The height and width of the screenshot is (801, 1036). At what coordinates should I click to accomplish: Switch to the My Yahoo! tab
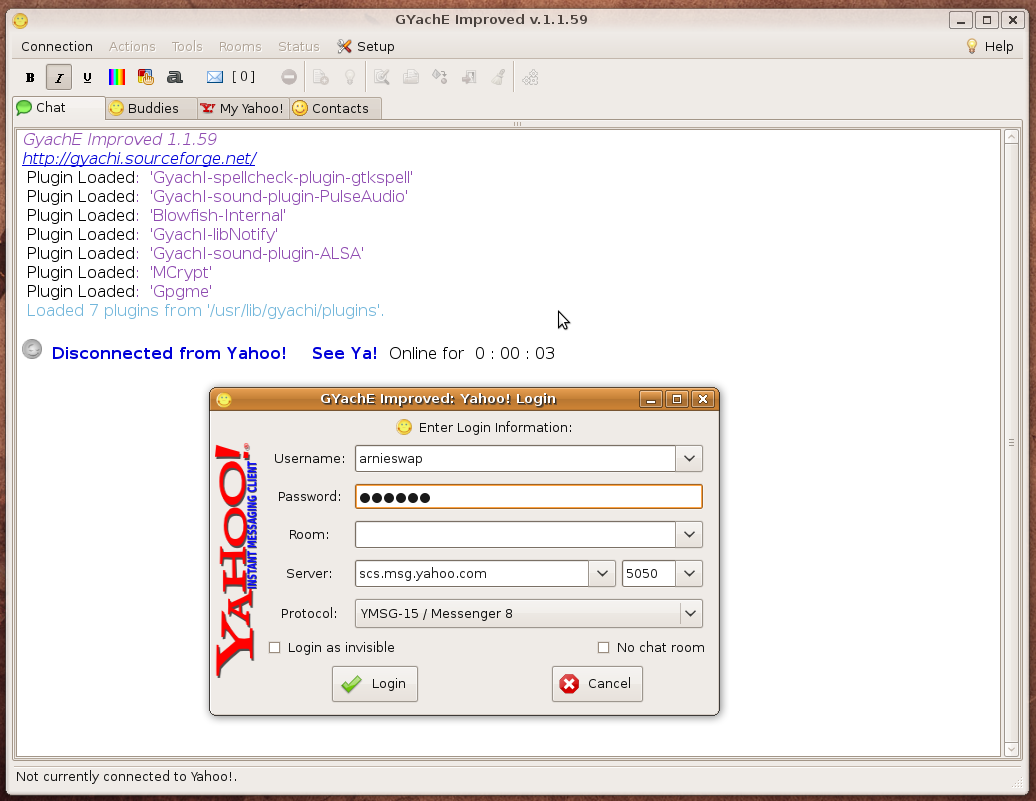[x=243, y=108]
